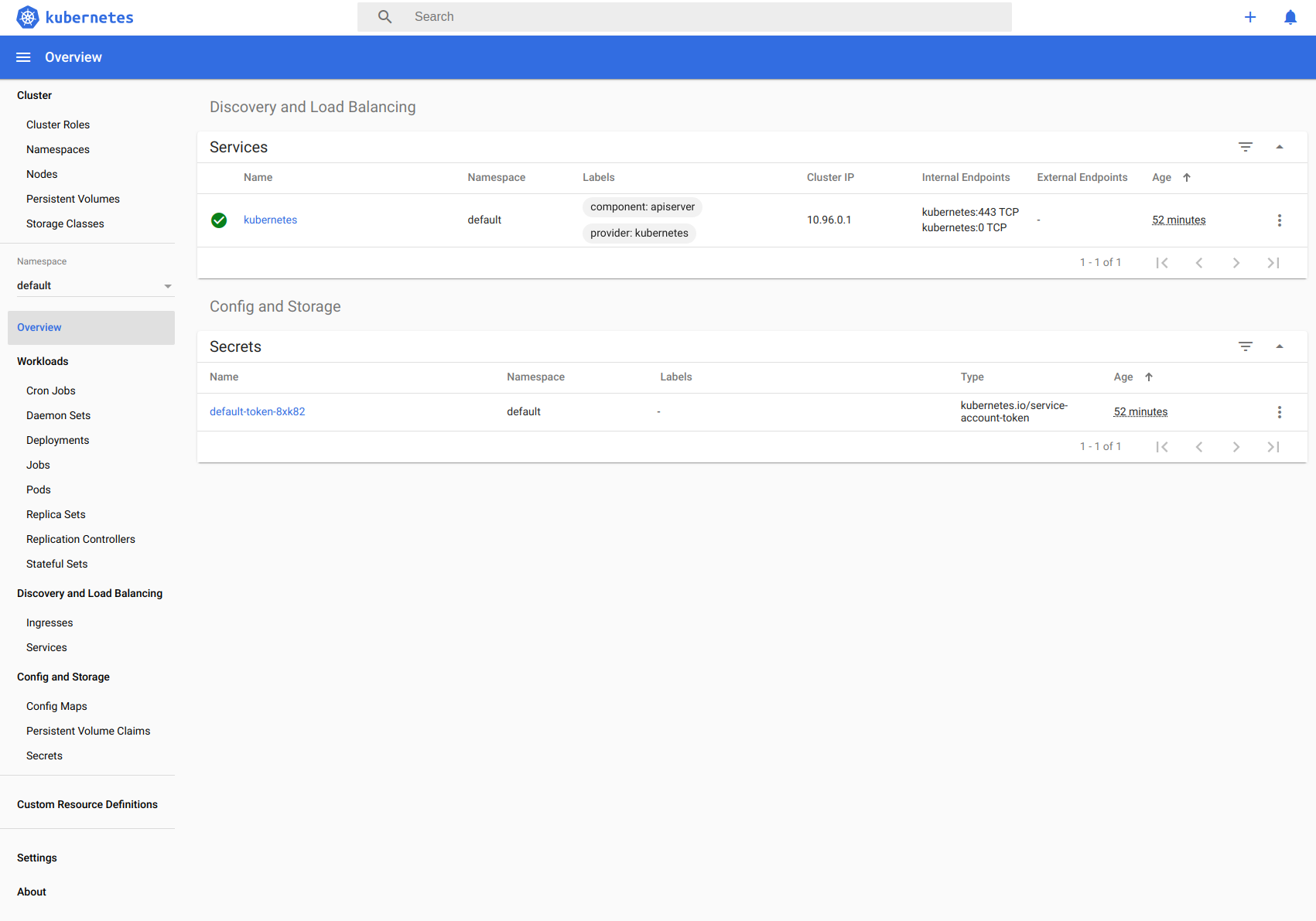This screenshot has width=1316, height=921.
Task: Go to next page in Secrets pagination
Action: pos(1236,447)
